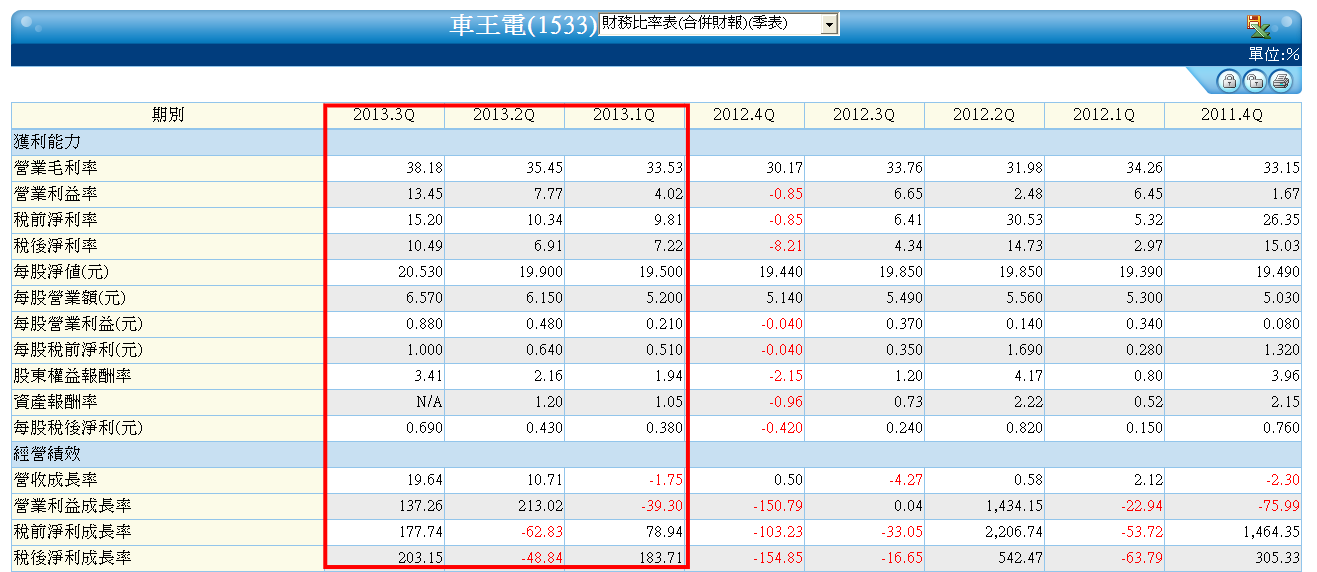The width and height of the screenshot is (1317, 572).
Task: Click the 單位:% label
Action: [x=1273, y=55]
